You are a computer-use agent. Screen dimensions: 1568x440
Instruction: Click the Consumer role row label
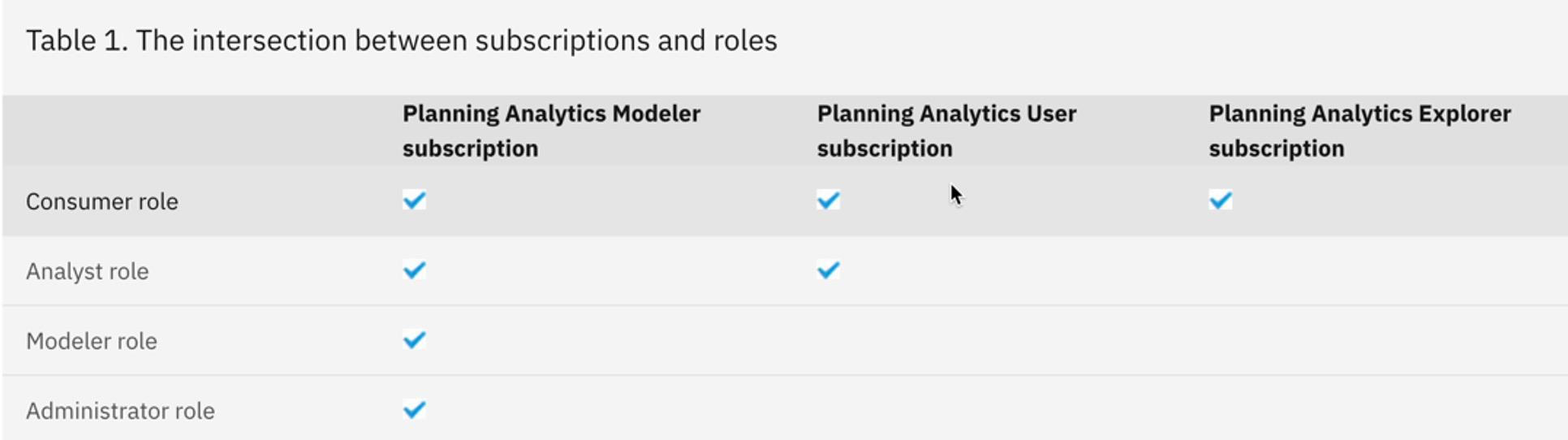(102, 201)
